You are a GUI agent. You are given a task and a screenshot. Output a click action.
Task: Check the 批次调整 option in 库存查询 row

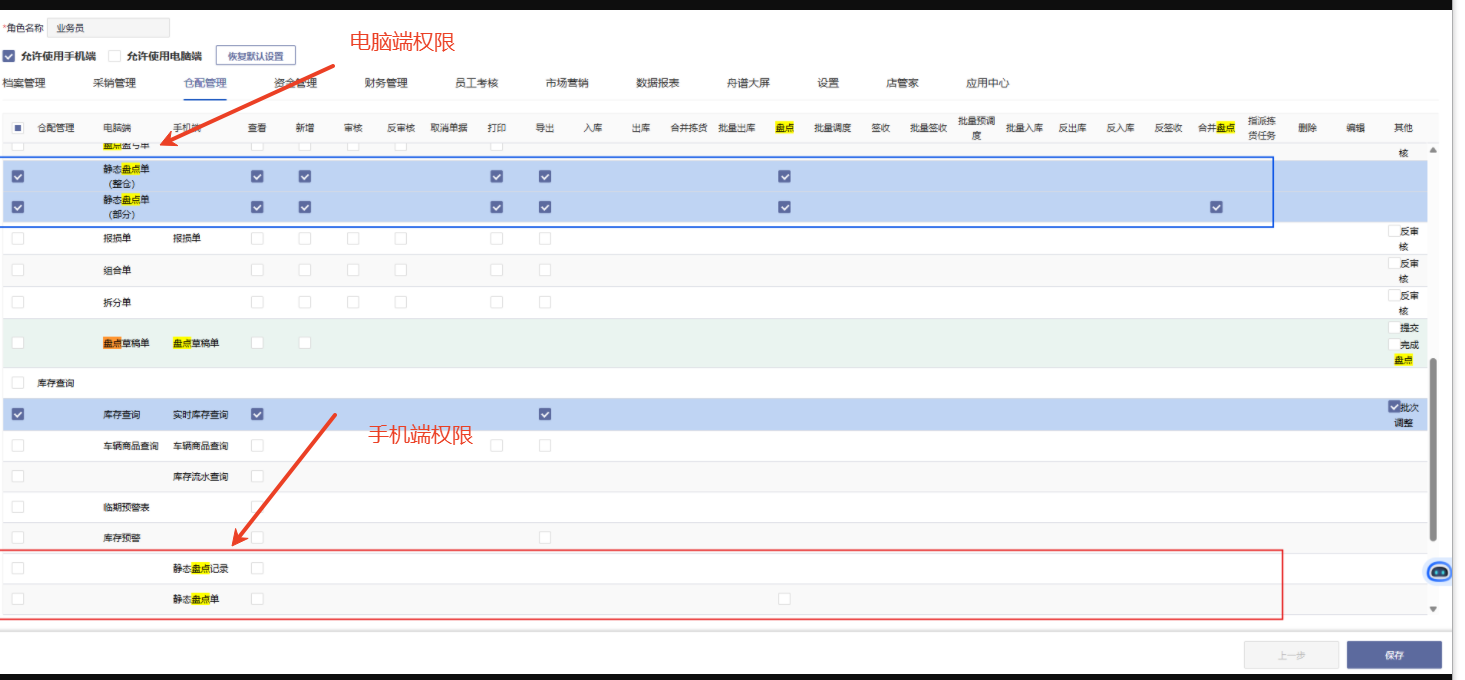(x=1394, y=407)
